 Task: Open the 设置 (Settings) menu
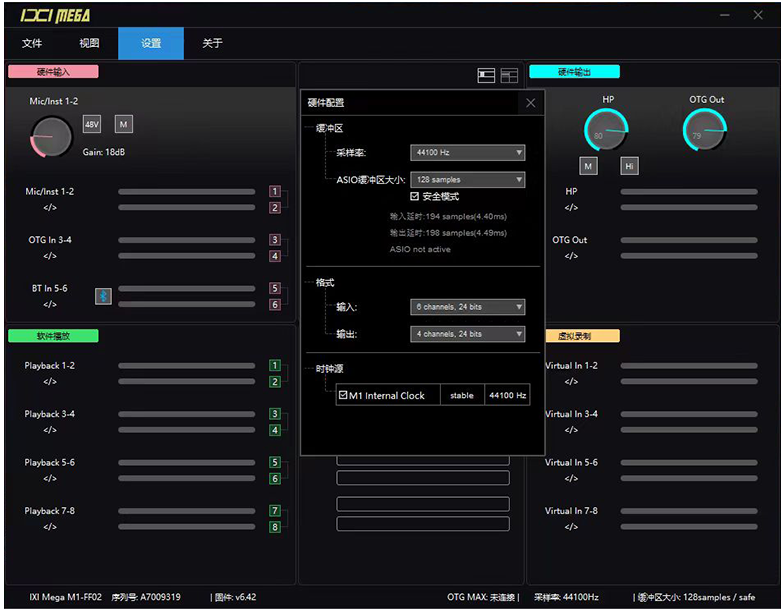[151, 43]
